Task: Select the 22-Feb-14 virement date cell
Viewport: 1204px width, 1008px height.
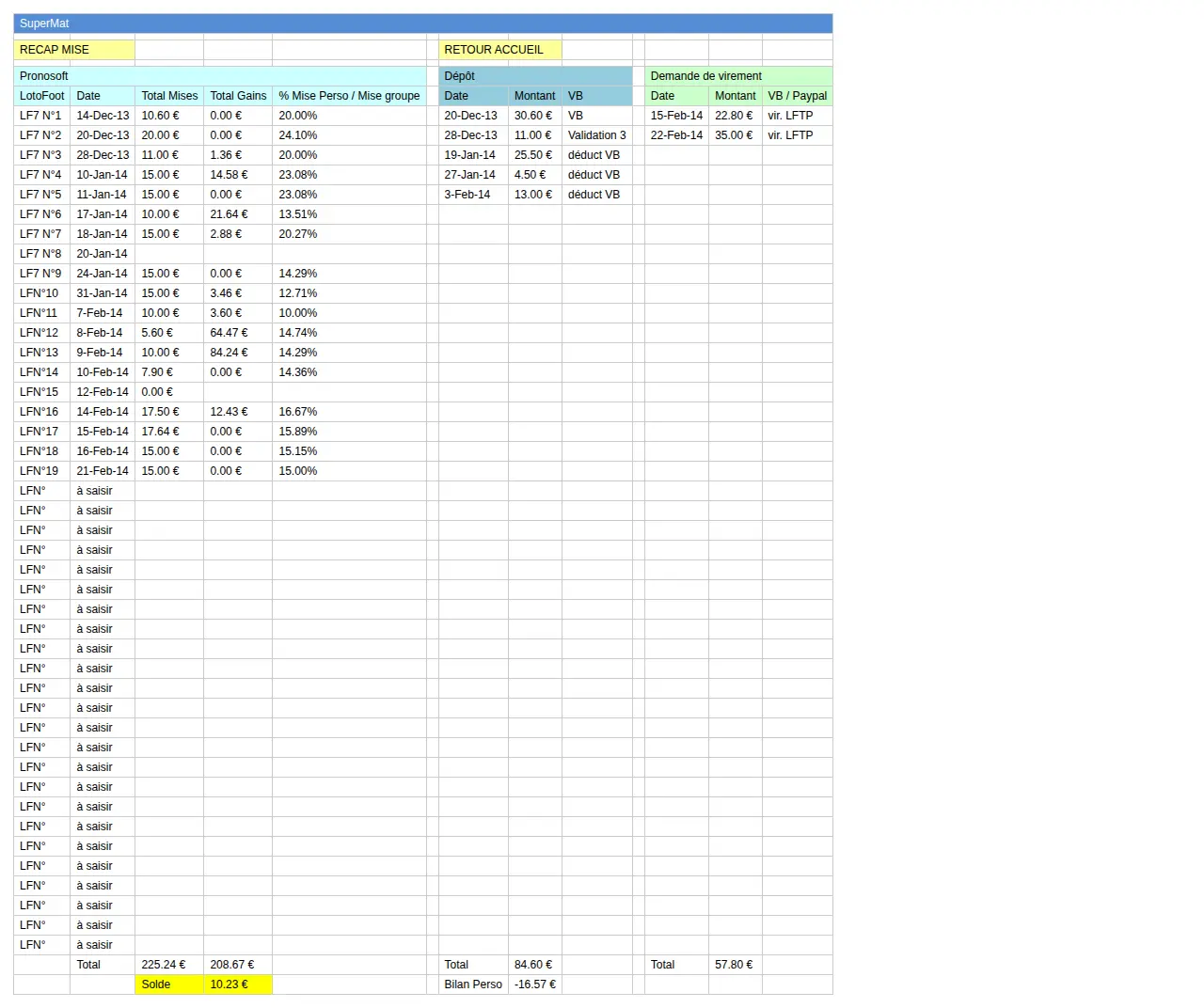Action: 676,135
